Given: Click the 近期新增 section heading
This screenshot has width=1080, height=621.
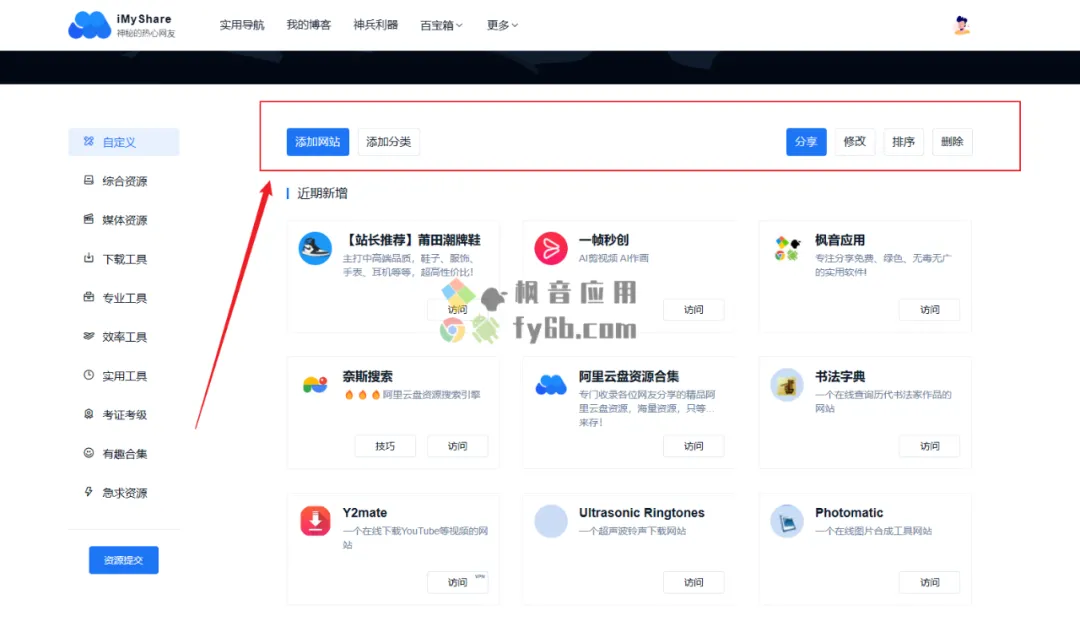Looking at the screenshot, I should click(x=322, y=193).
